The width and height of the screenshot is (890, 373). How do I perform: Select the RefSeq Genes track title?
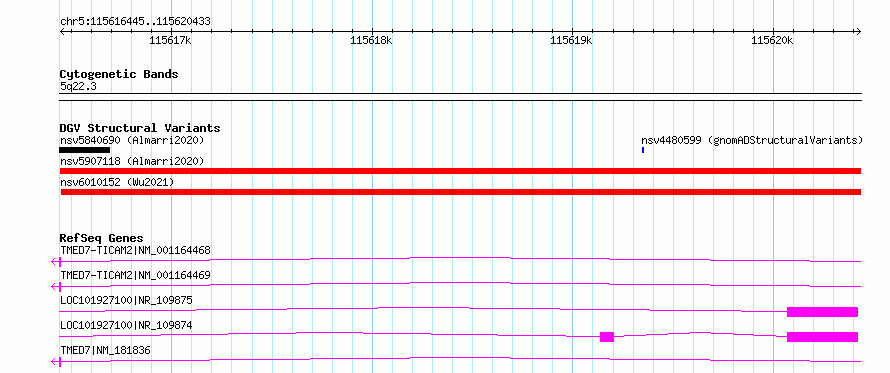tap(102, 238)
